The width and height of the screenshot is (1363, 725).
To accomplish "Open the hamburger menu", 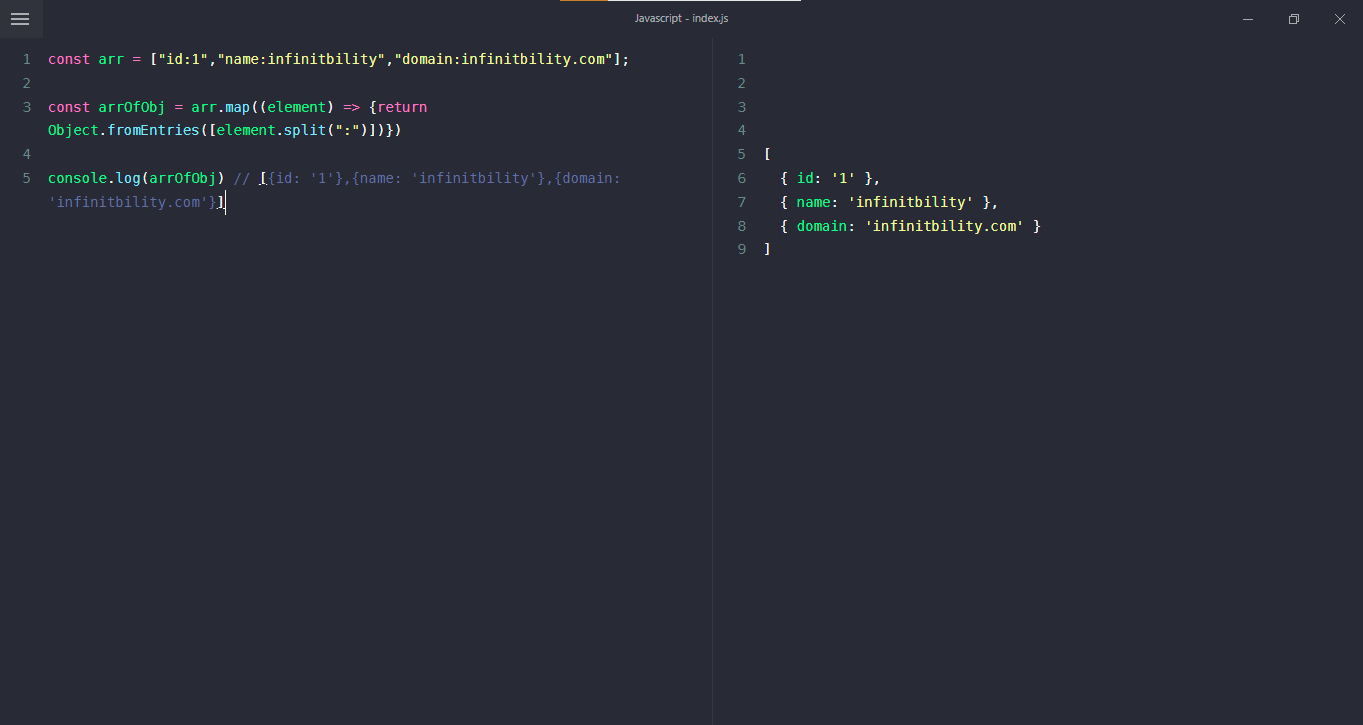I will pos(20,19).
